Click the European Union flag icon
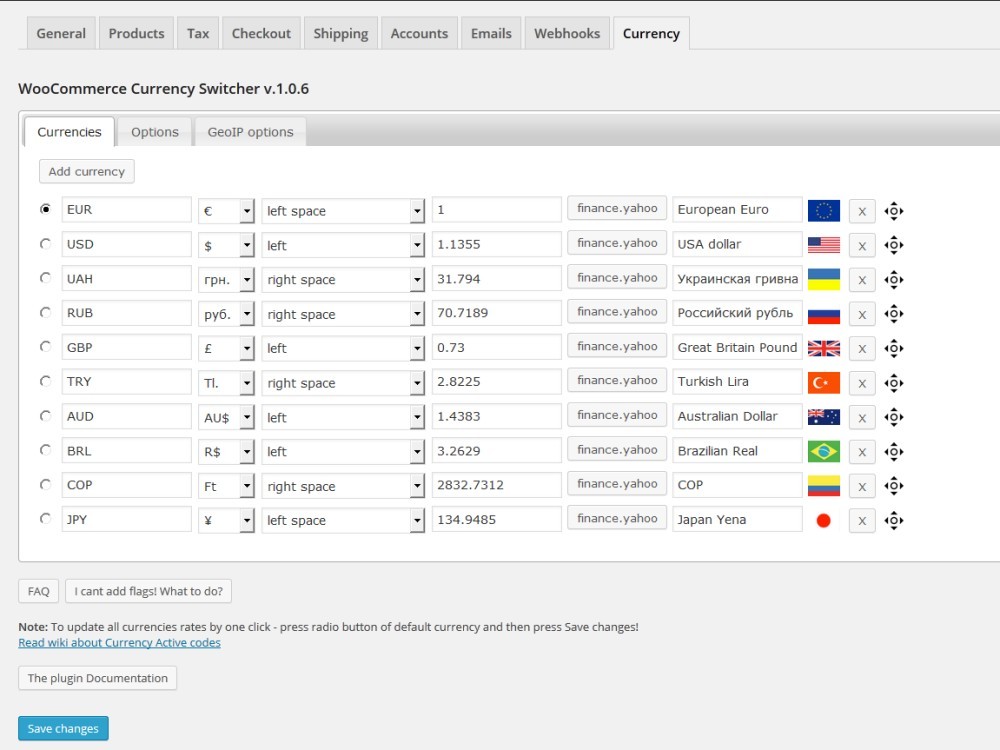Image resolution: width=1000 pixels, height=750 pixels. click(x=824, y=210)
